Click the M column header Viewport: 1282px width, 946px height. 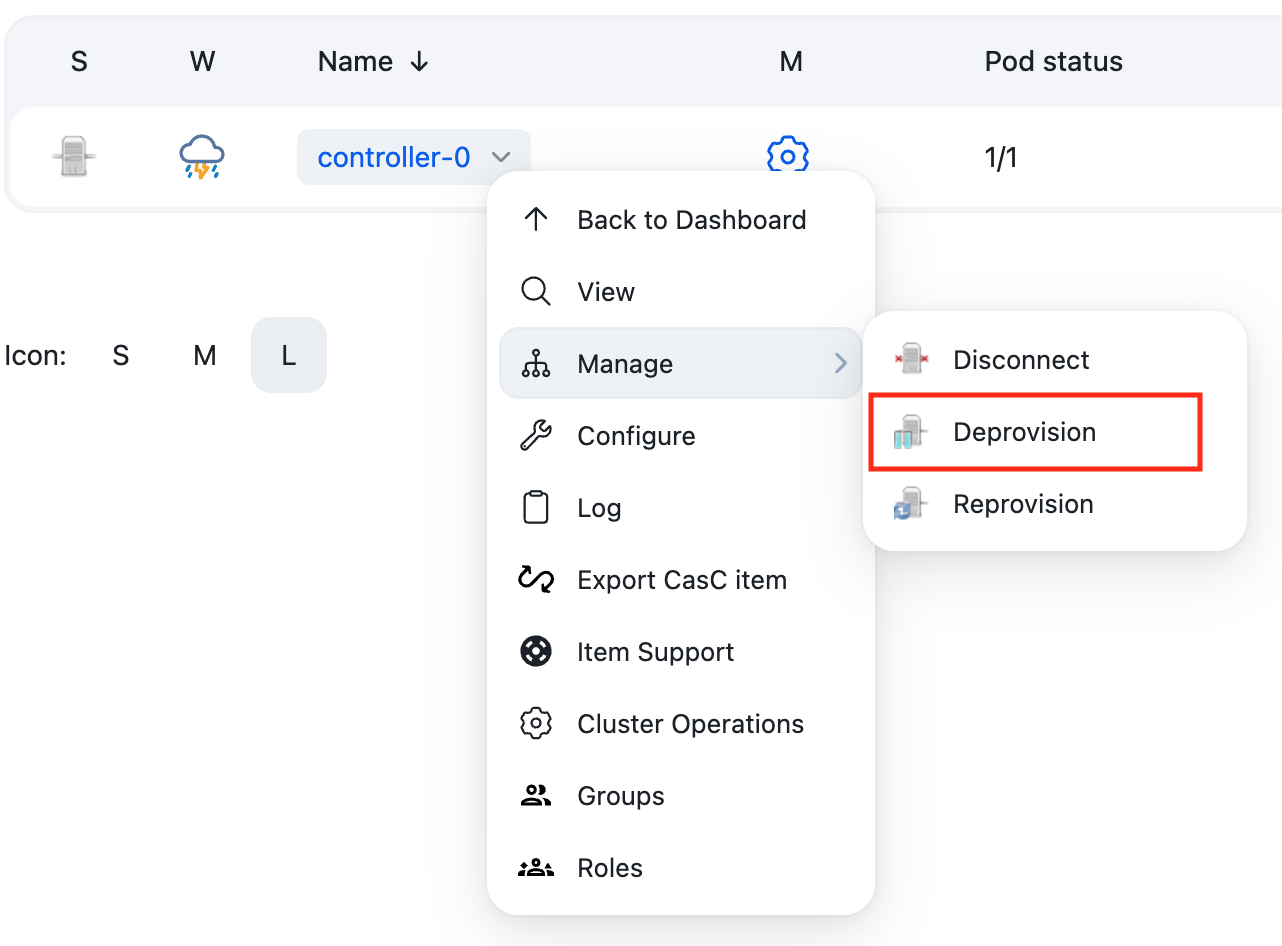tap(791, 62)
